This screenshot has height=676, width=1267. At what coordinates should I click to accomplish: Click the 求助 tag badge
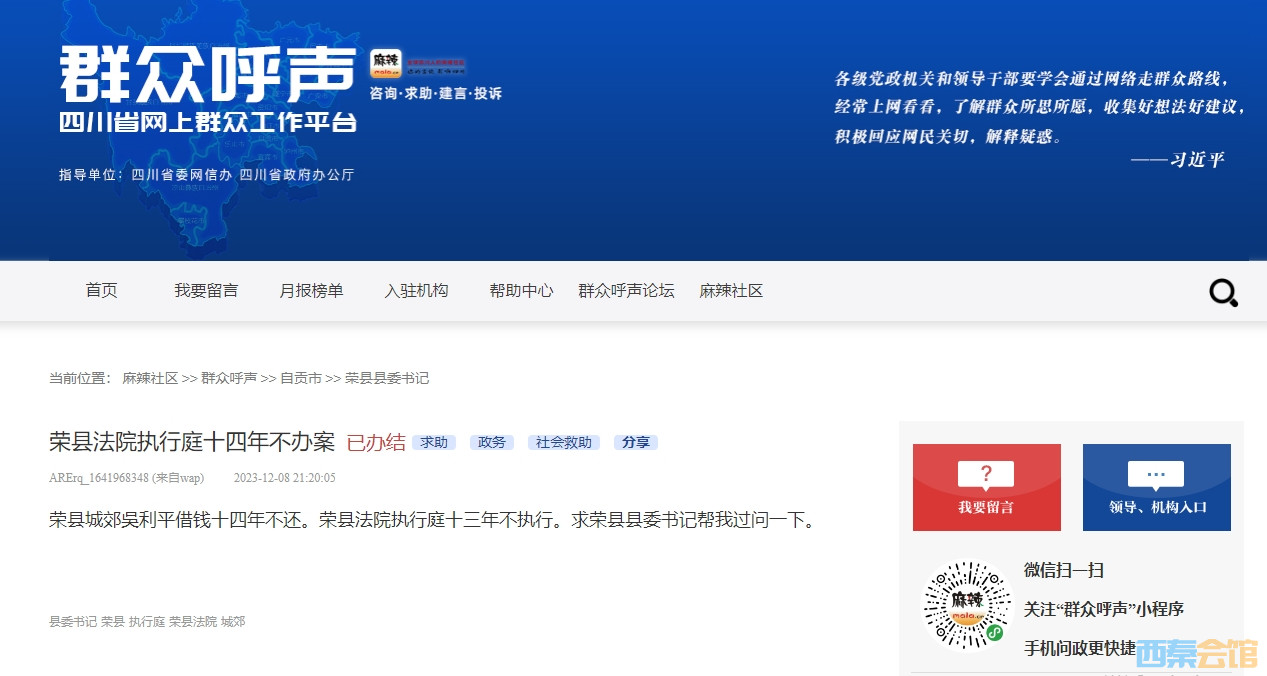tap(434, 442)
